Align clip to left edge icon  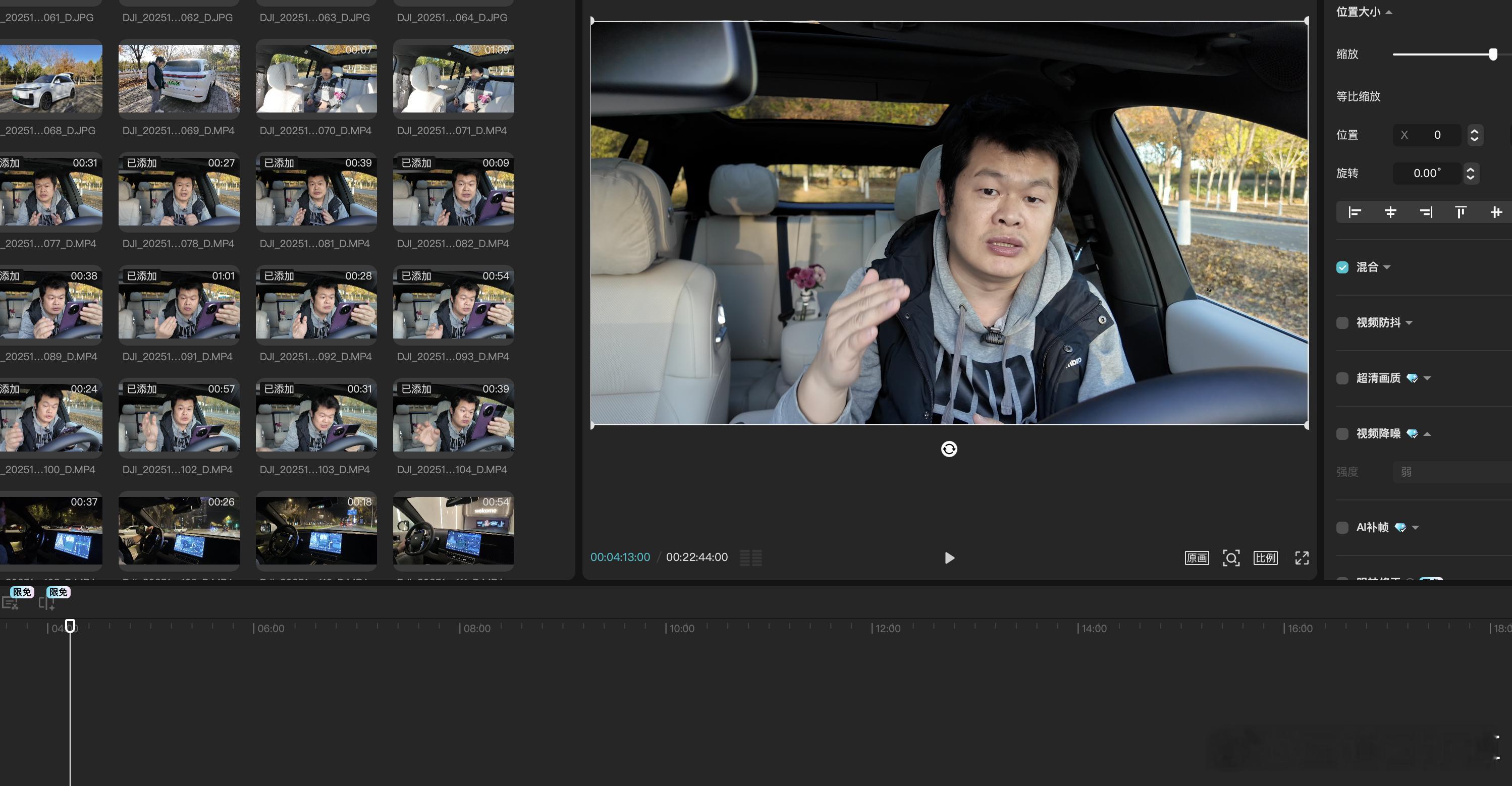point(1355,212)
